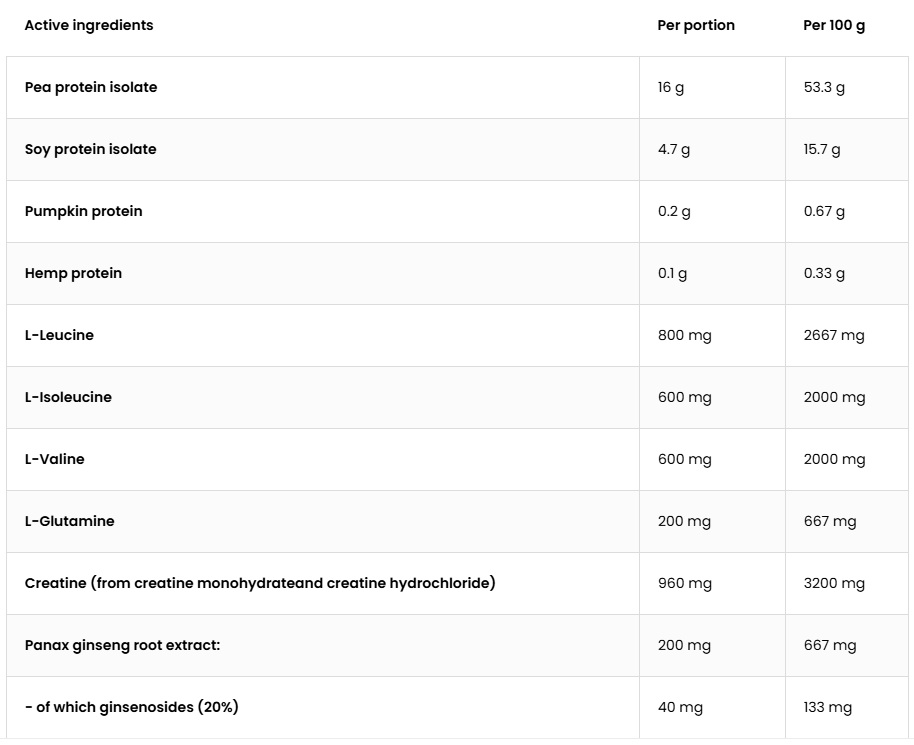Click the "Per 100 g" column header
Viewport: 914px width, 745px height.
pos(834,25)
